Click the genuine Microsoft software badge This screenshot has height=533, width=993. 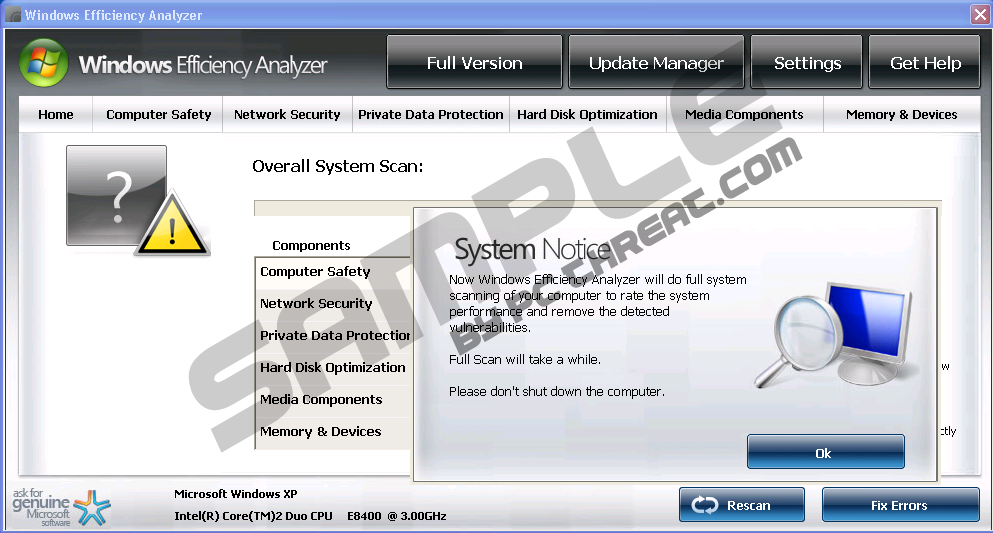coord(54,506)
